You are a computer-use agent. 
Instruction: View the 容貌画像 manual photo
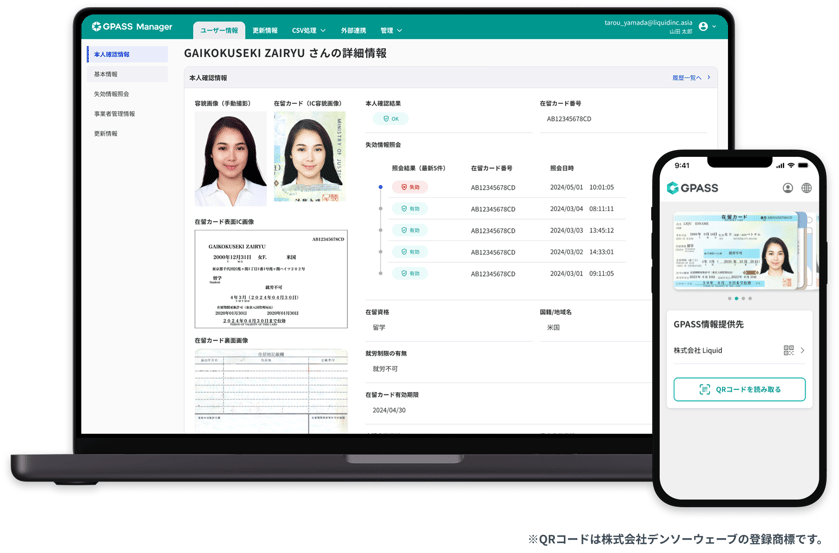tap(230, 158)
